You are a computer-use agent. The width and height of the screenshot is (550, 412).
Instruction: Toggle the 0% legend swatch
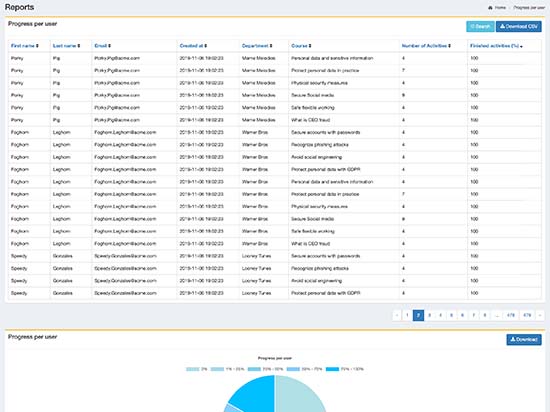(193, 369)
